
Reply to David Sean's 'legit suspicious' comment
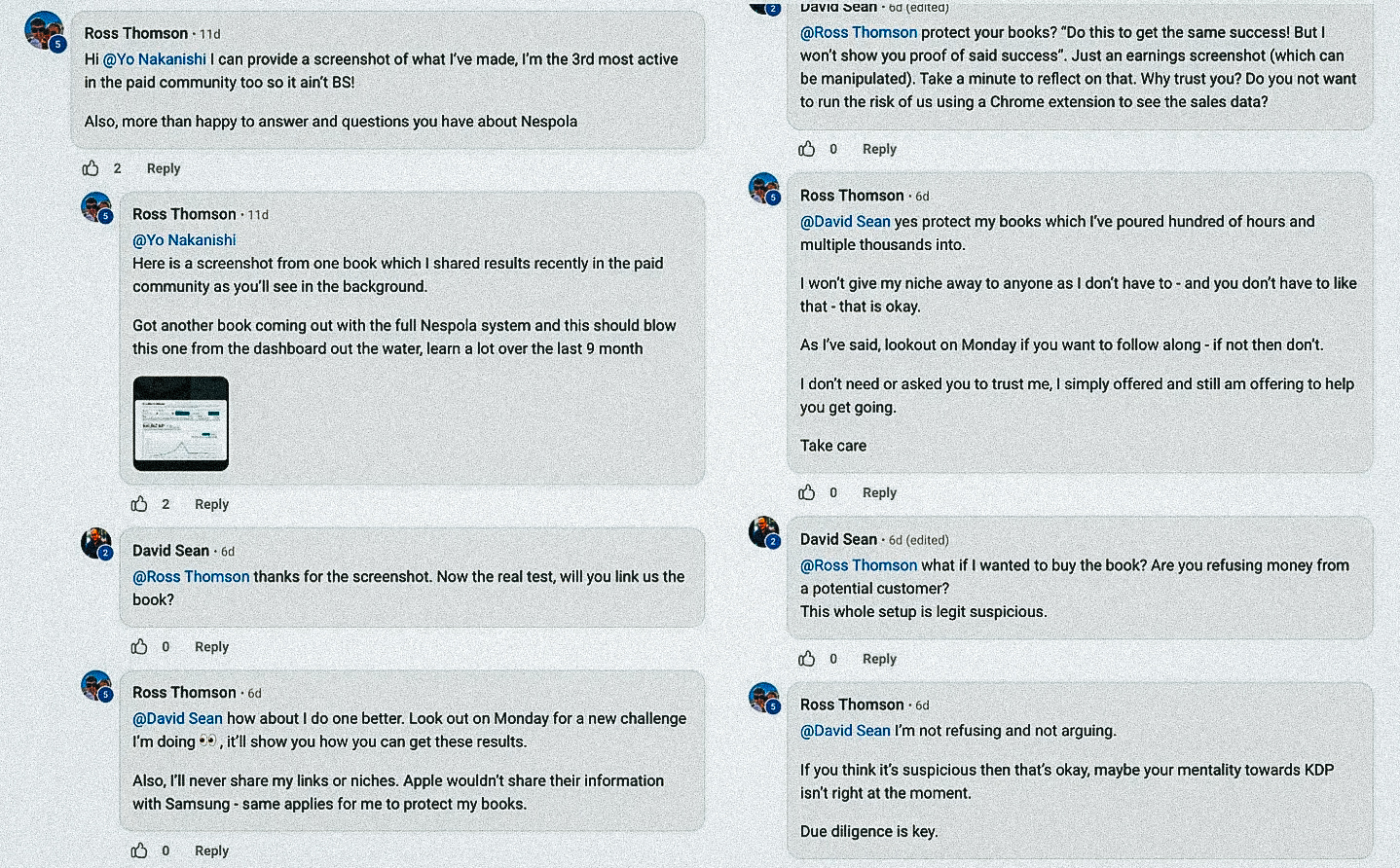pos(879,659)
